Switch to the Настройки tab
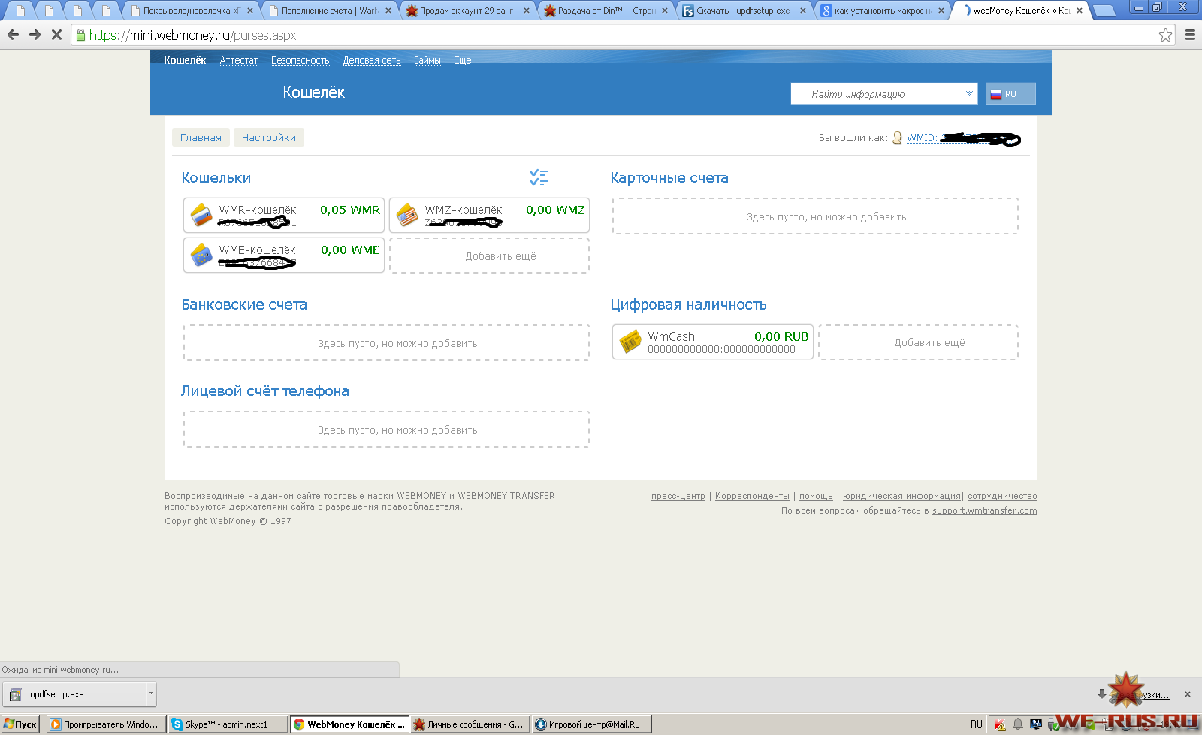 tap(269, 138)
